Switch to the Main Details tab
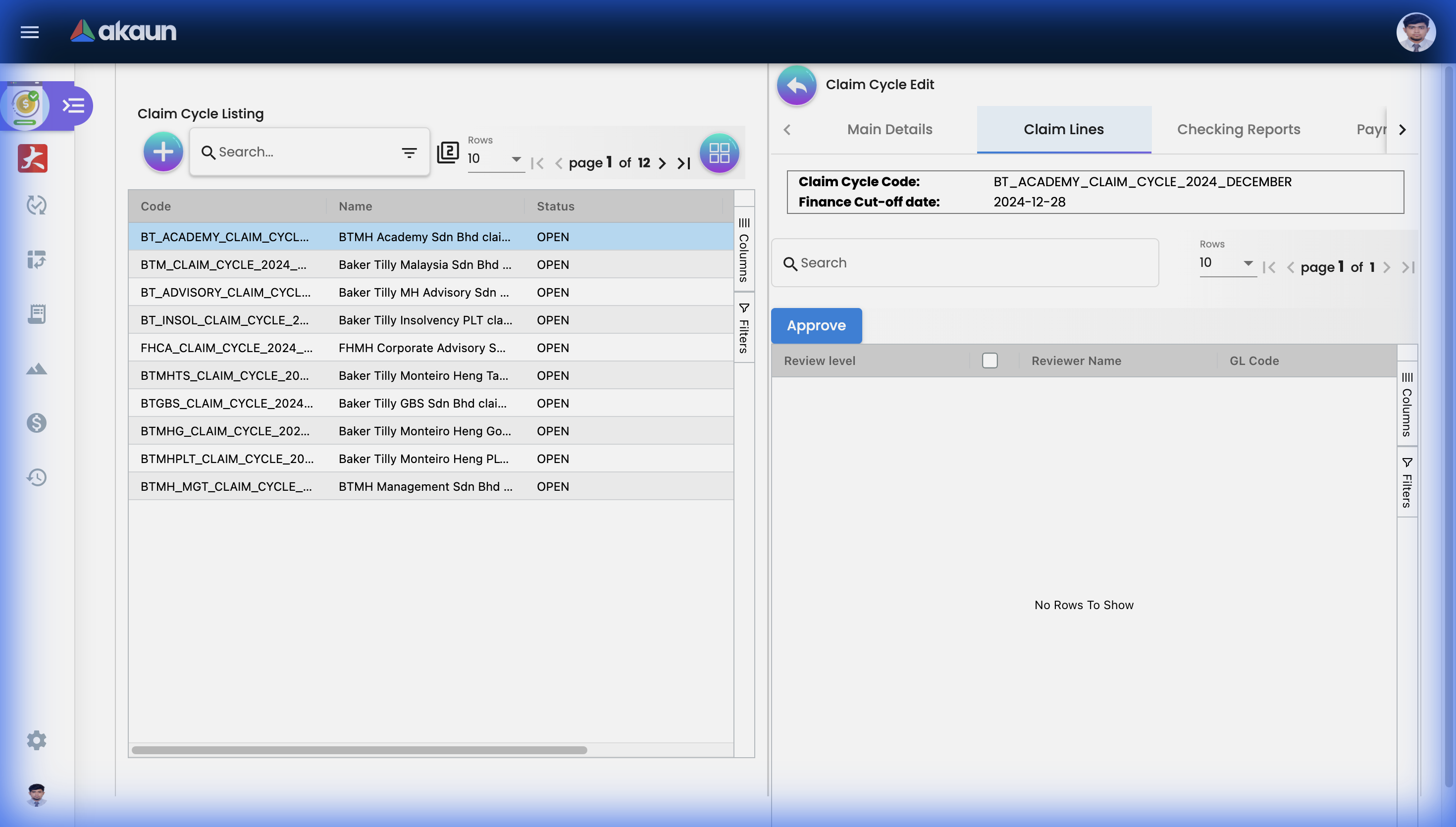This screenshot has width=1456, height=827. coord(889,130)
